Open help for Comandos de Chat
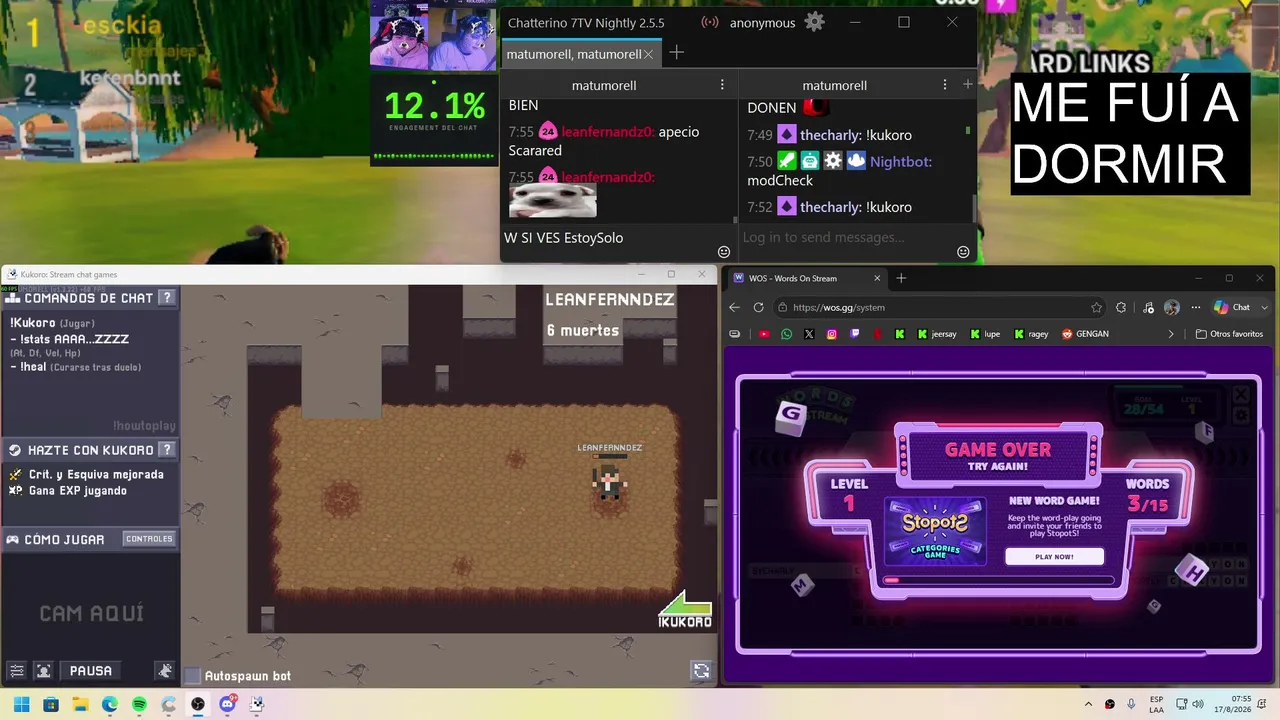The height and width of the screenshot is (720, 1280). [167, 297]
